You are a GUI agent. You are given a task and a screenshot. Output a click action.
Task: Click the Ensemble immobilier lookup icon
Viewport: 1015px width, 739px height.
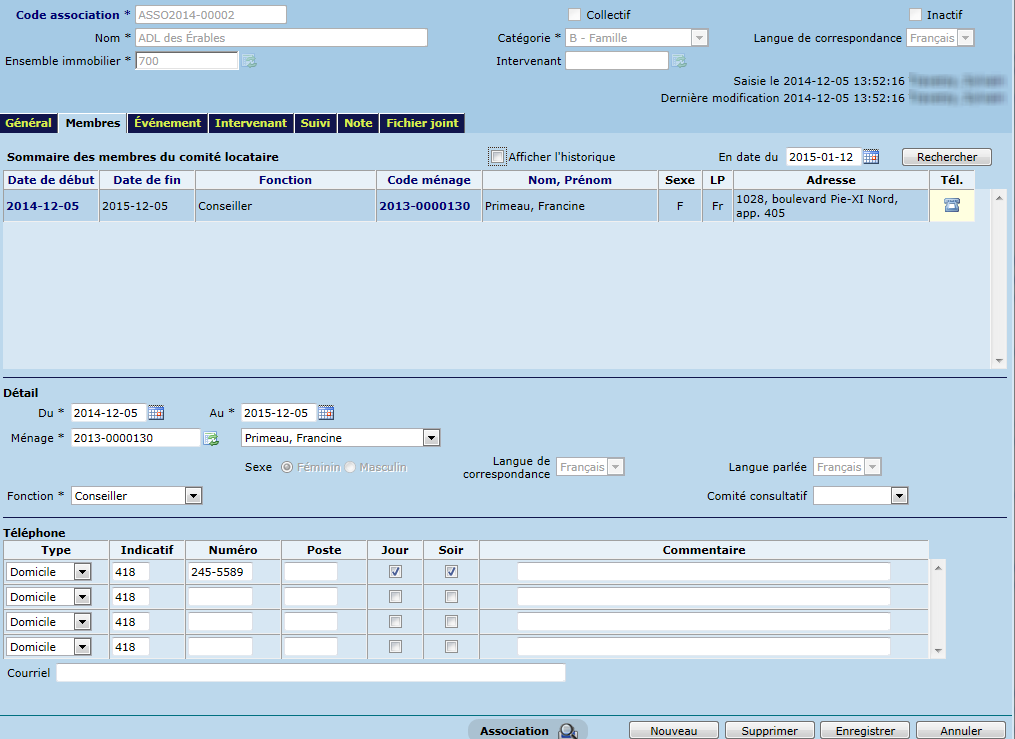249,61
